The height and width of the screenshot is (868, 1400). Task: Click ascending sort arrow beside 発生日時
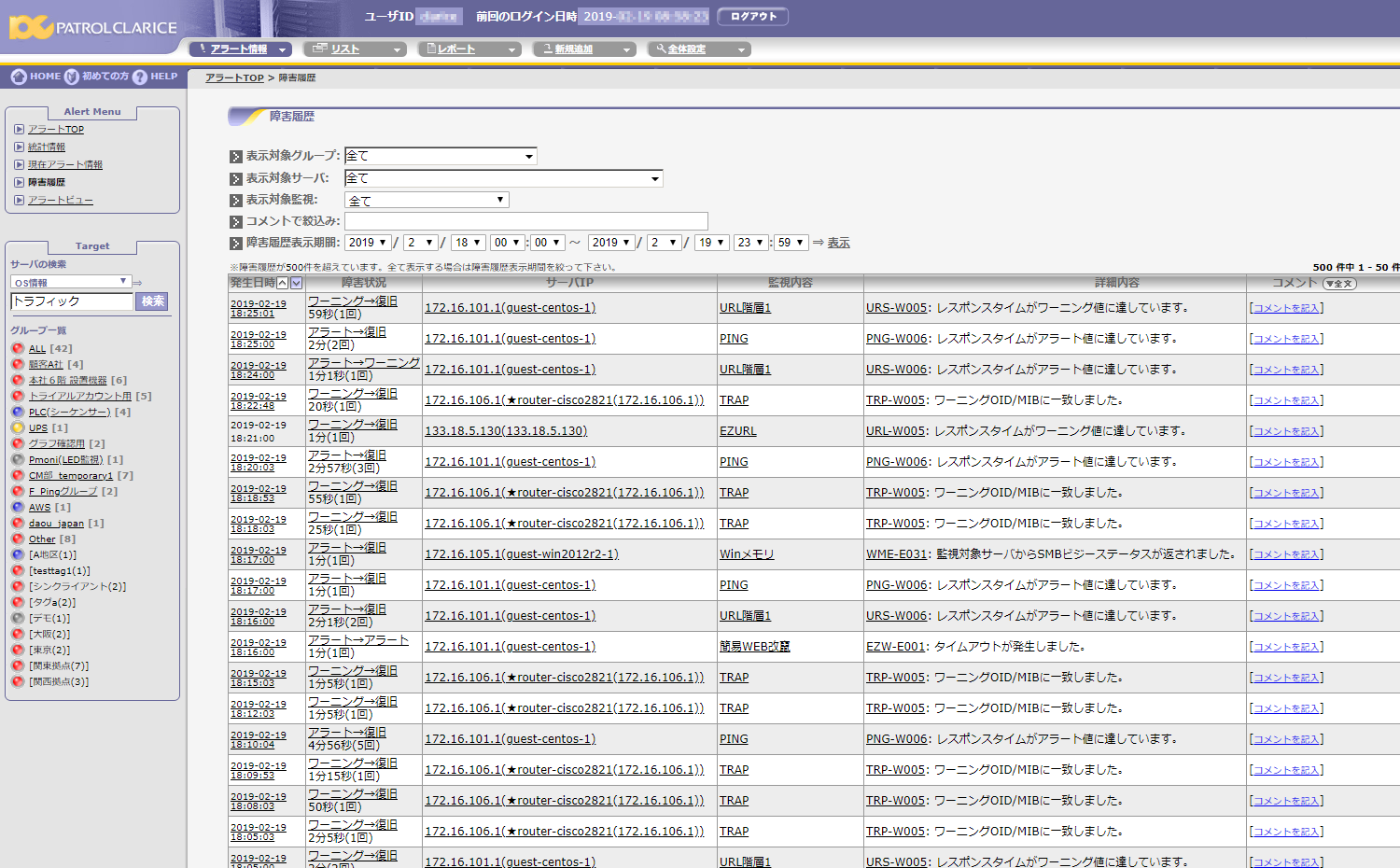pos(283,283)
